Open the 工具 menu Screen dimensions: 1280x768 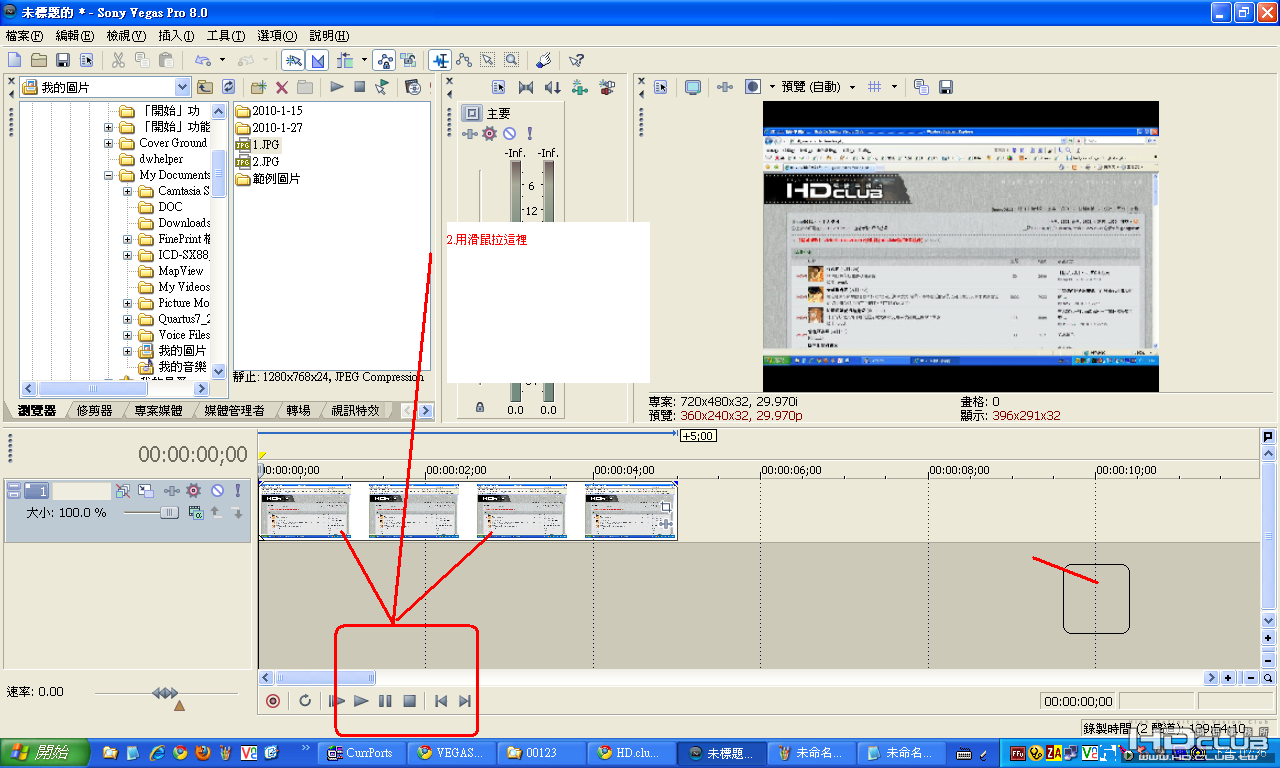[226, 36]
